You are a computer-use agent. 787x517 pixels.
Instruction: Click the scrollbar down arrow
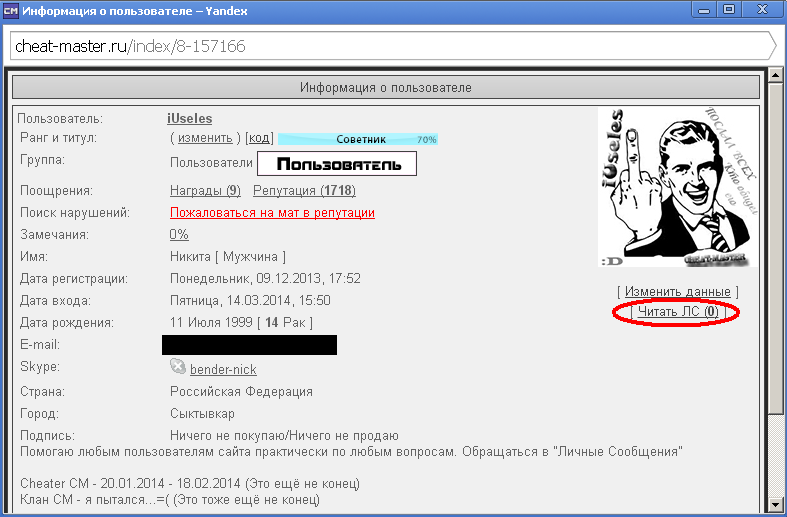coord(774,503)
